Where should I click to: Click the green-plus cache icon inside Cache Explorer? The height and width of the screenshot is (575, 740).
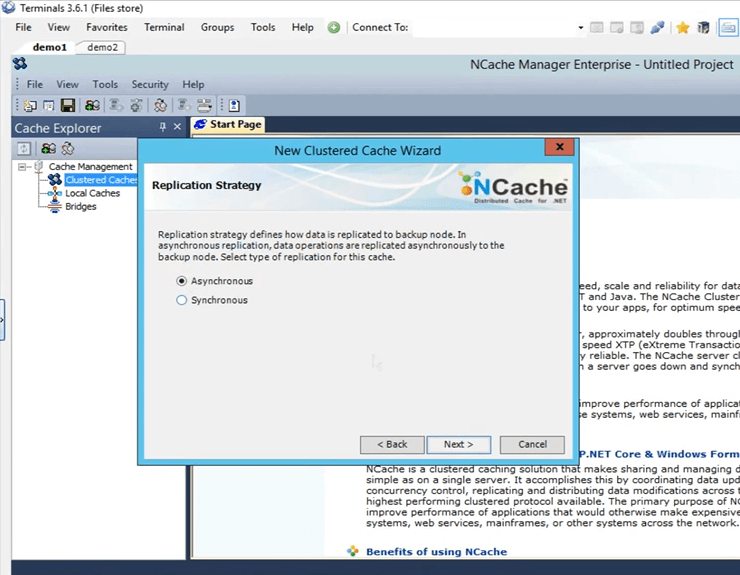pyautogui.click(x=48, y=149)
